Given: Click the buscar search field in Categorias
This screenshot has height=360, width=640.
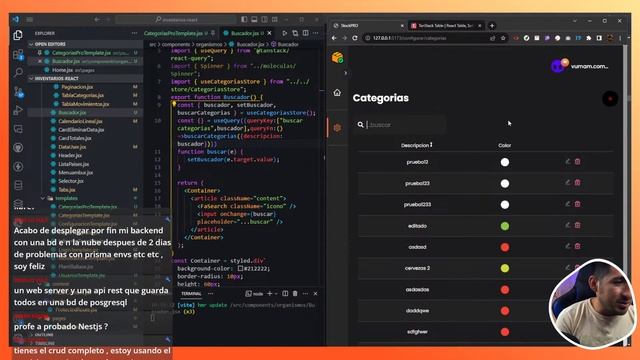Looking at the screenshot, I should 400,124.
